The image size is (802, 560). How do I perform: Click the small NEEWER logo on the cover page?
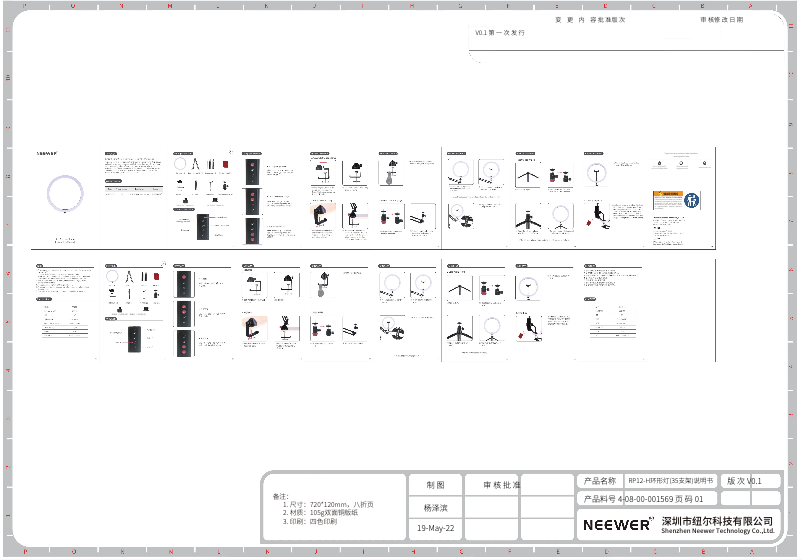coord(47,156)
